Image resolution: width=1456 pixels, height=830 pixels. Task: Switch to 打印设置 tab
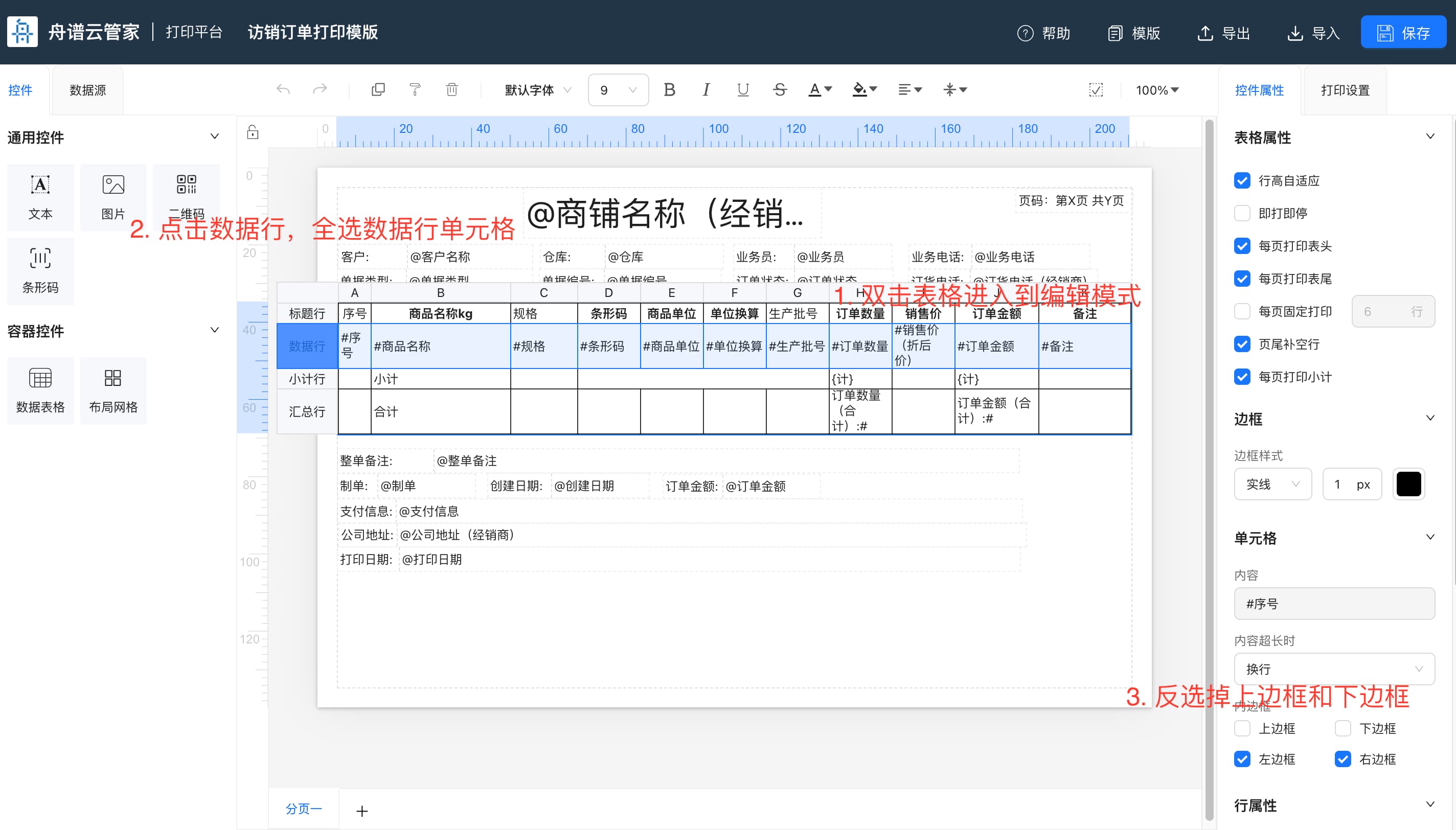[x=1346, y=90]
